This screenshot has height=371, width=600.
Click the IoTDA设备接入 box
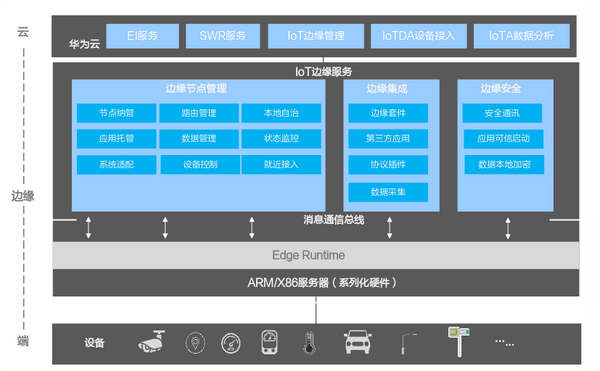point(419,36)
